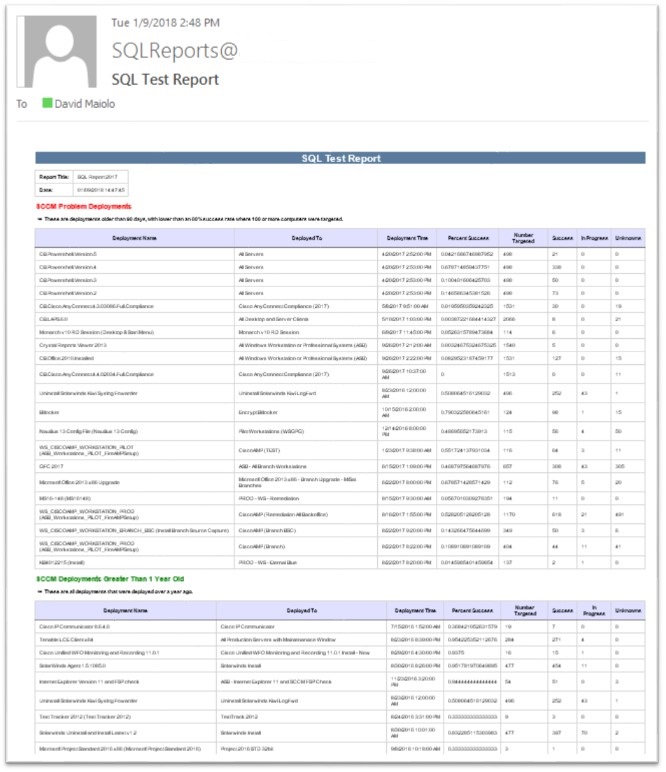Click the CiscoAMP (TEST) deployed-to cell
Viewport: 666px width, 772px height.
[306, 450]
